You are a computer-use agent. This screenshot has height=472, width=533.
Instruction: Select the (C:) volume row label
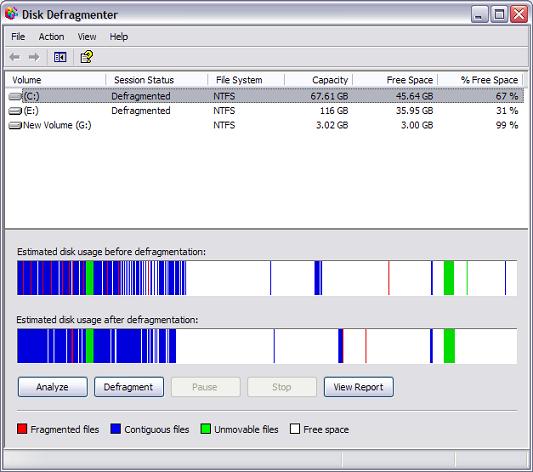click(31, 97)
